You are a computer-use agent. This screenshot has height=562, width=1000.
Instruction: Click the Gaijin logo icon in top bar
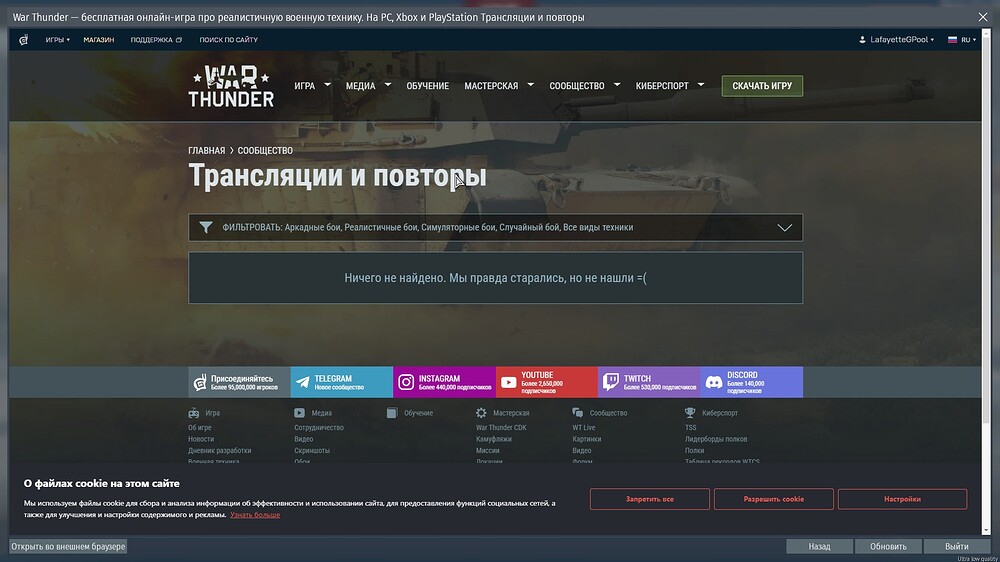point(24,40)
